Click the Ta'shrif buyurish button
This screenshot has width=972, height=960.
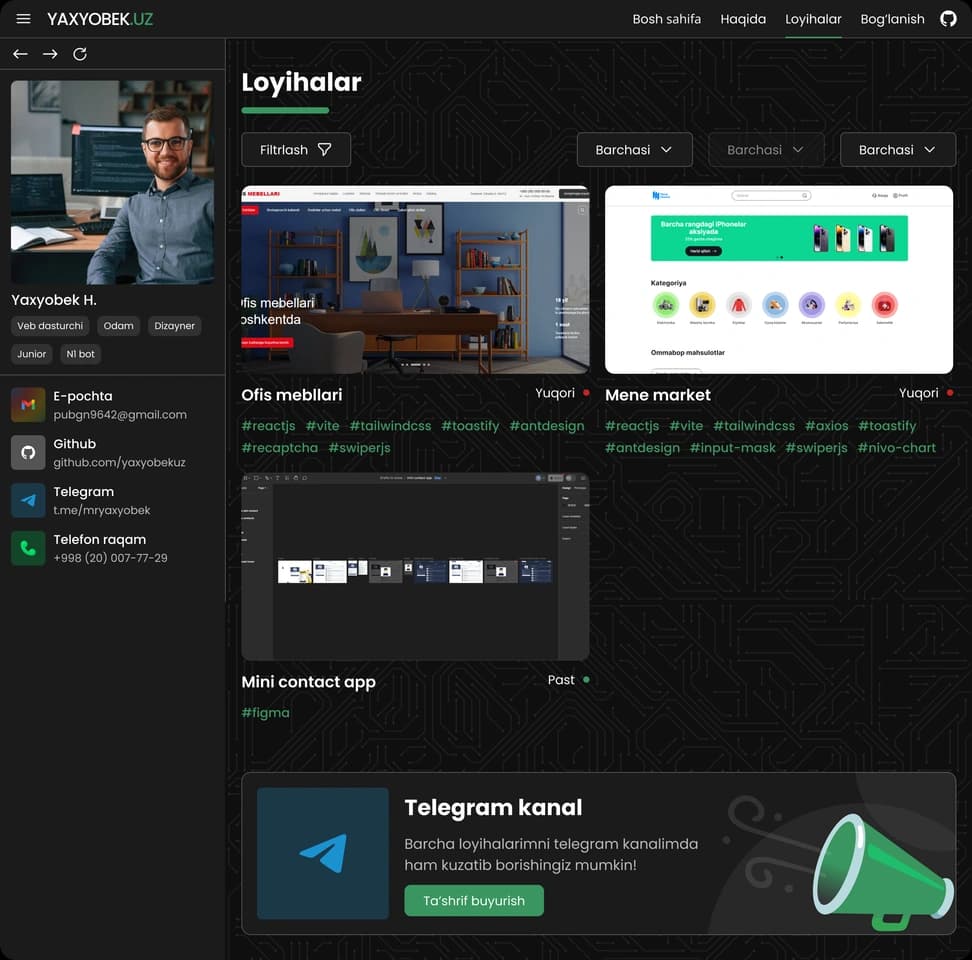pyautogui.click(x=474, y=901)
